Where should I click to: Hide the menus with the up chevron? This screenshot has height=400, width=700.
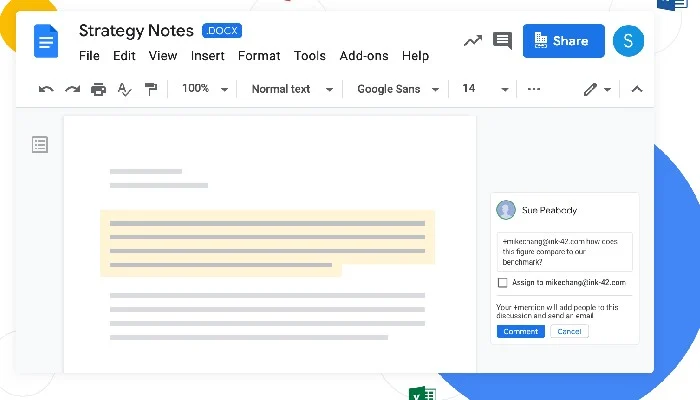pos(637,89)
